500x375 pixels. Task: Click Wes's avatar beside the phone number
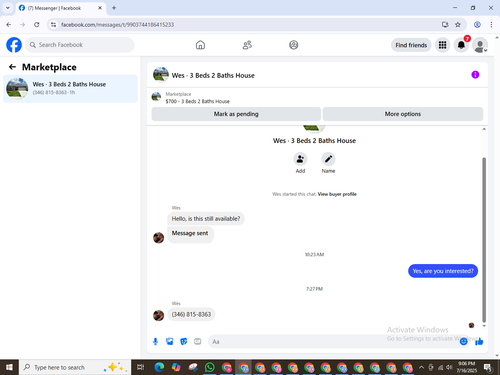[158, 315]
